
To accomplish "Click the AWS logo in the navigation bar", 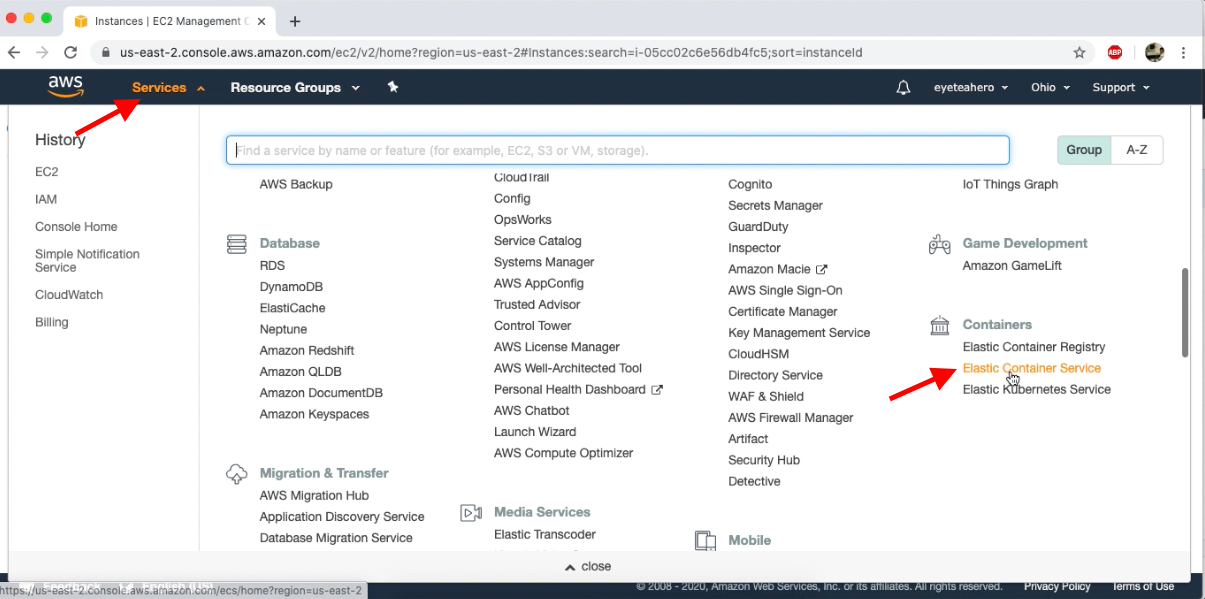I will click(64, 86).
